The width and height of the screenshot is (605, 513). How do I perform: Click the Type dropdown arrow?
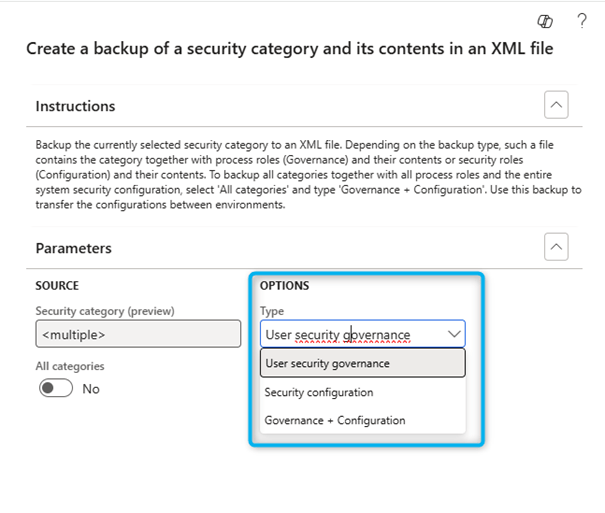click(x=454, y=334)
